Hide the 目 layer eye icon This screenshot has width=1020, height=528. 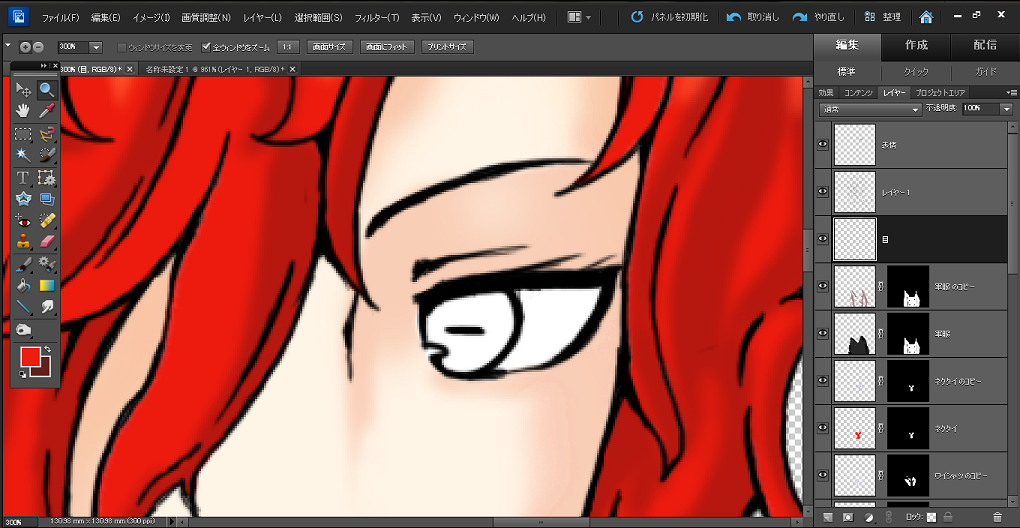pos(823,239)
